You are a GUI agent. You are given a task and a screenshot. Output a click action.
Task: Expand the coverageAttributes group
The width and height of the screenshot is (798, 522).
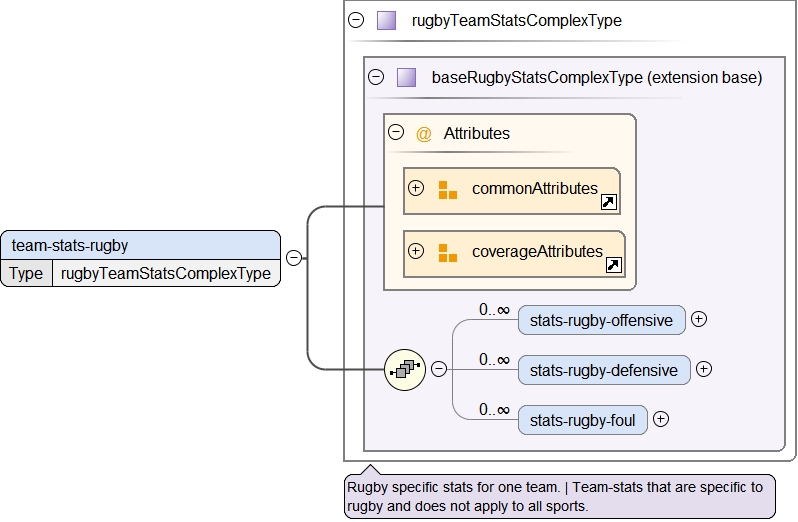point(416,251)
